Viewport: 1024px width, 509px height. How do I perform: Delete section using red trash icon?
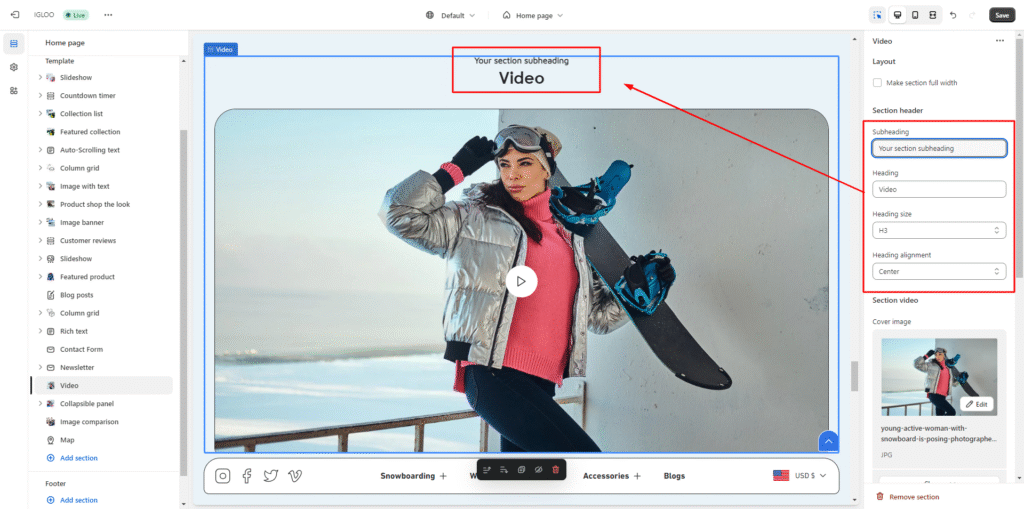[x=555, y=469]
